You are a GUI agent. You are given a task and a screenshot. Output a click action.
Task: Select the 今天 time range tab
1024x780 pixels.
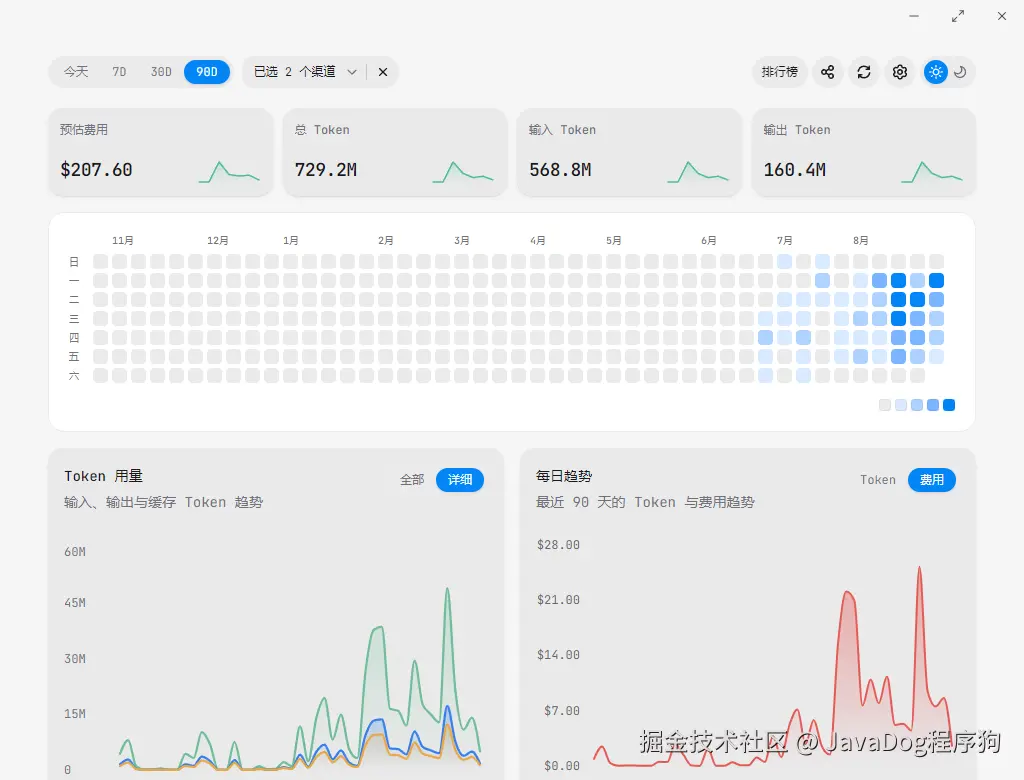point(76,72)
